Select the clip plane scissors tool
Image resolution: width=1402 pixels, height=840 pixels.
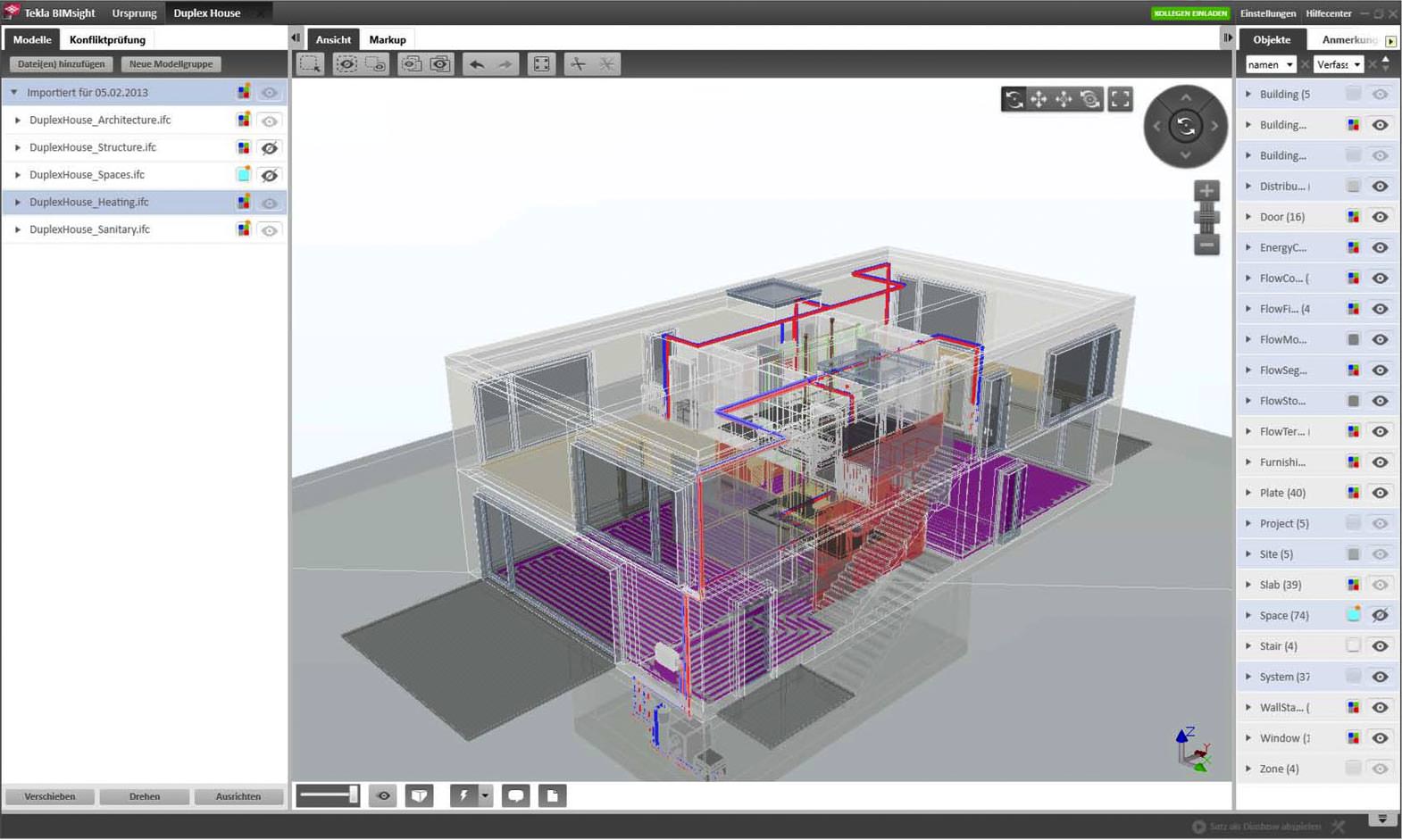click(x=578, y=64)
